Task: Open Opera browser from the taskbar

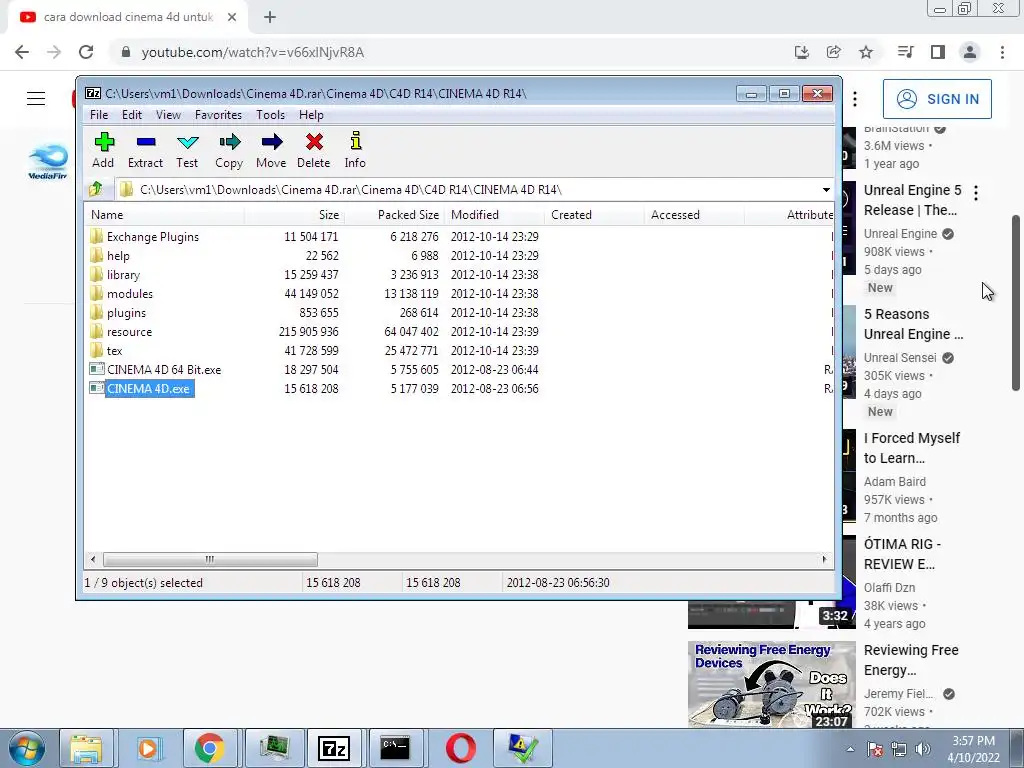Action: tap(460, 748)
